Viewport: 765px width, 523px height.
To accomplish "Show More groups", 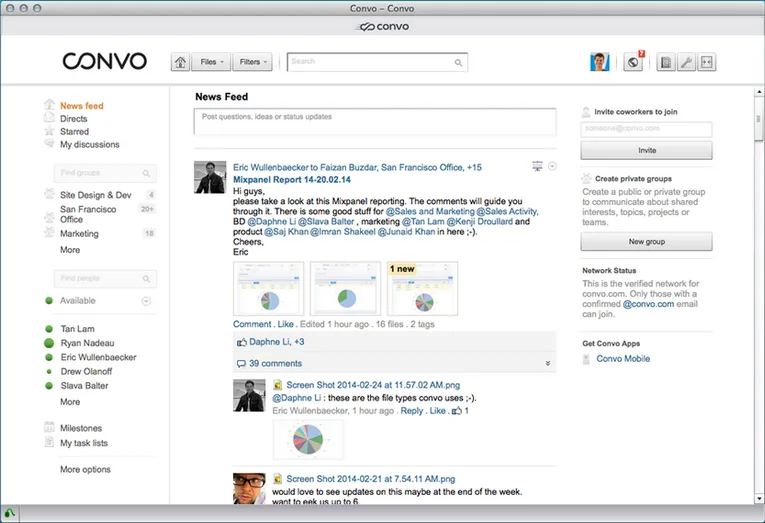I will pos(70,250).
